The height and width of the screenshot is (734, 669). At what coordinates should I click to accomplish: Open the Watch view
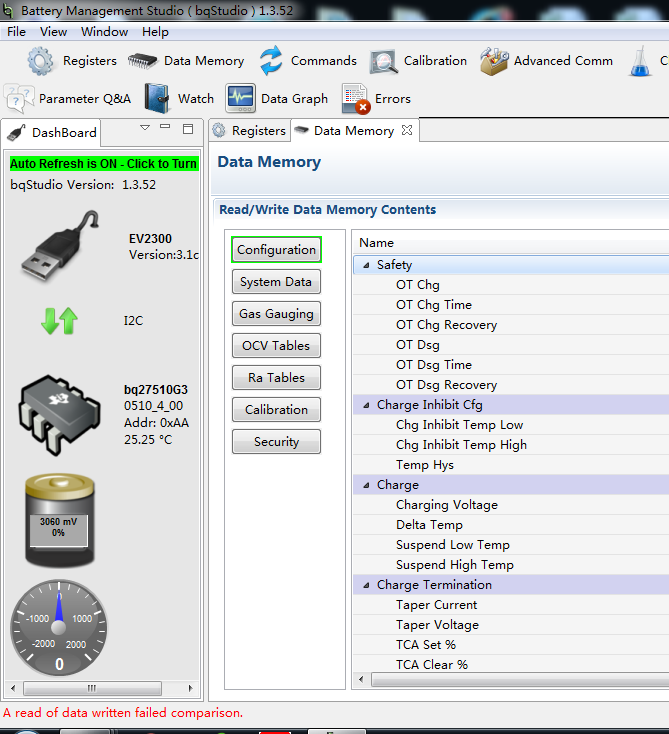158,98
